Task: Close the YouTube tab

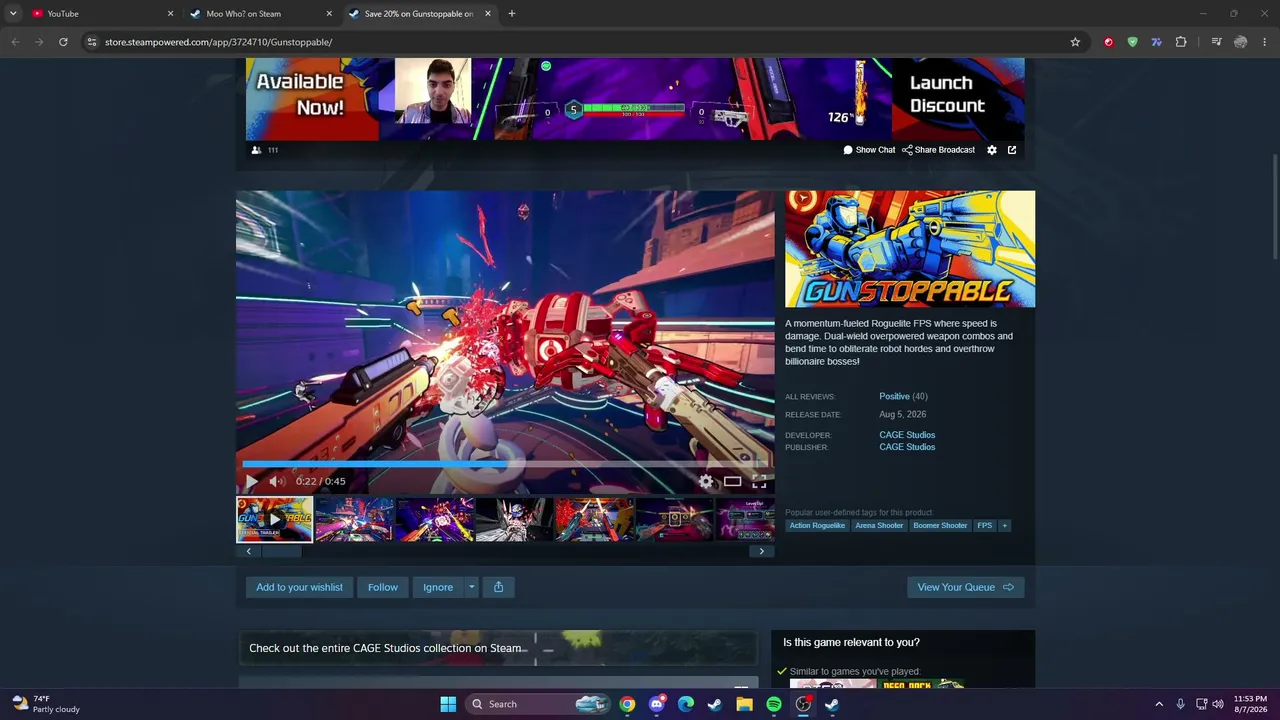Action: pyautogui.click(x=170, y=14)
